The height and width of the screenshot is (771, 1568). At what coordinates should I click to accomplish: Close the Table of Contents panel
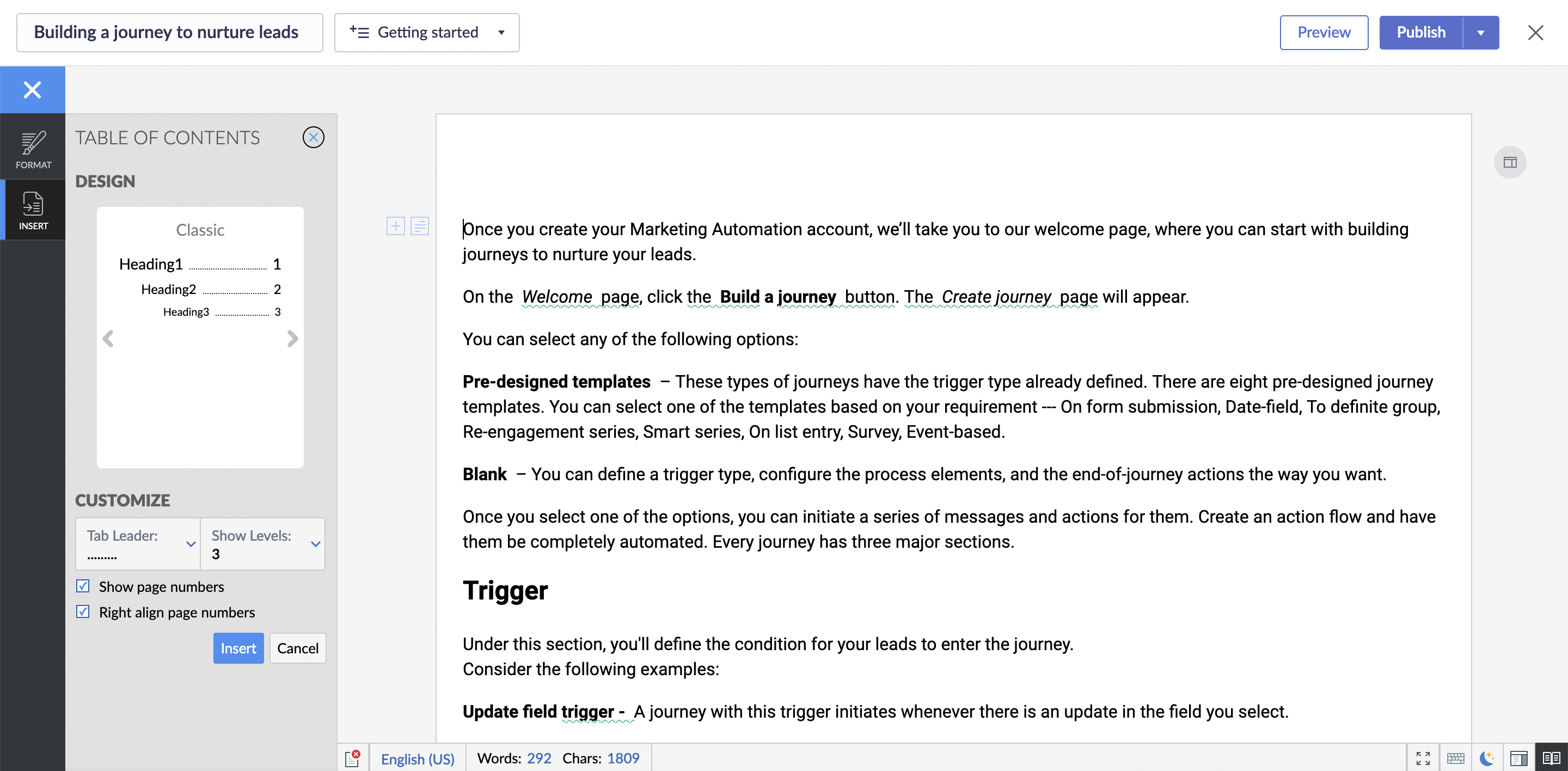pos(313,138)
